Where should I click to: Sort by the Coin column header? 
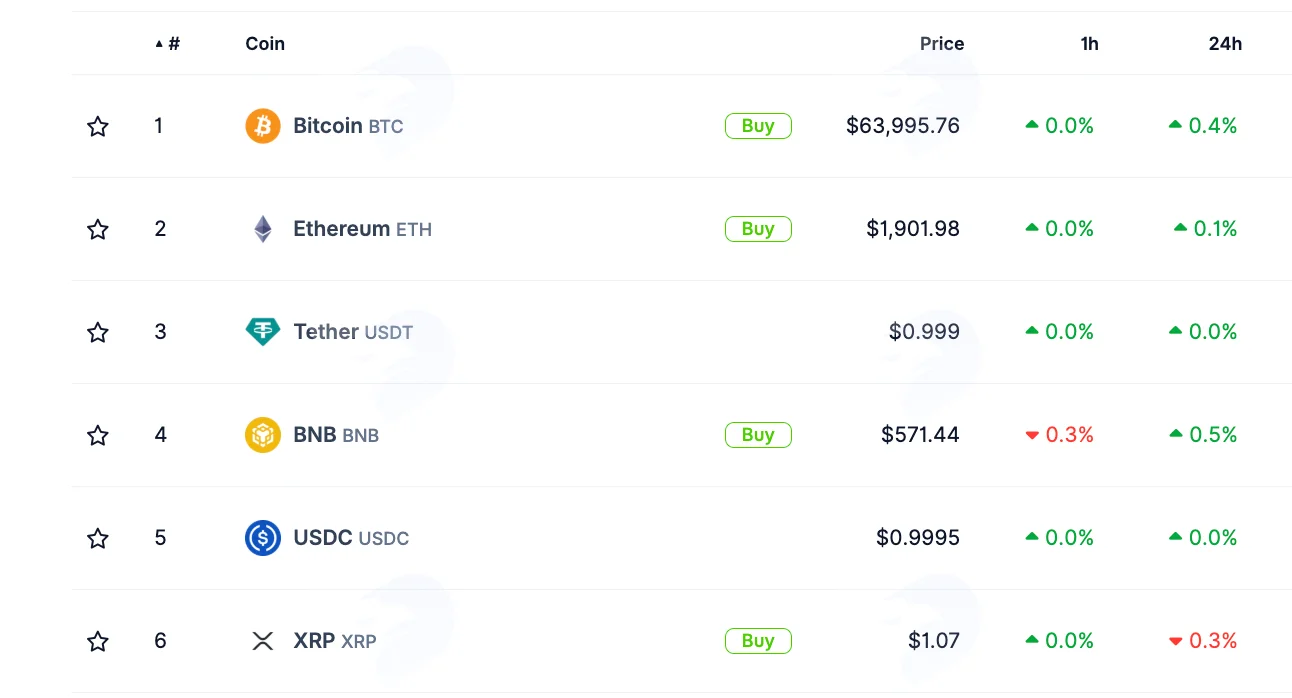(265, 44)
